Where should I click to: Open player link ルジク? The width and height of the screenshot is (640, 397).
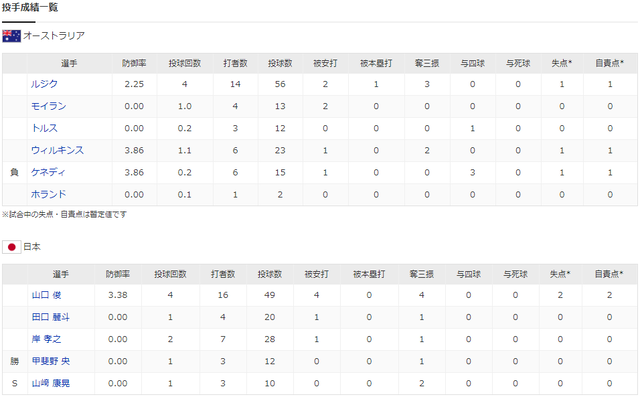coord(44,84)
